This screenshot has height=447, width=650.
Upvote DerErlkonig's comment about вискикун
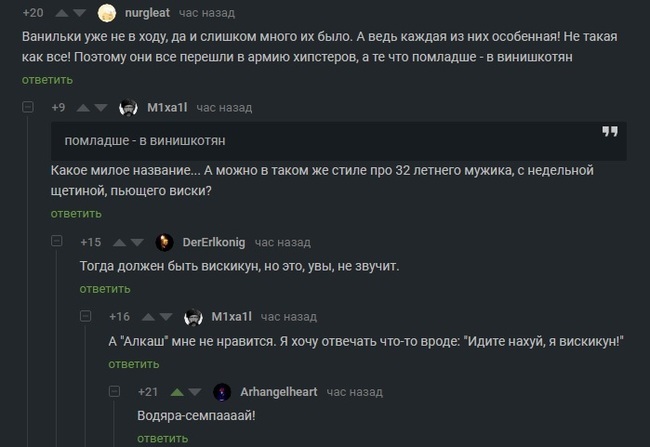118,243
